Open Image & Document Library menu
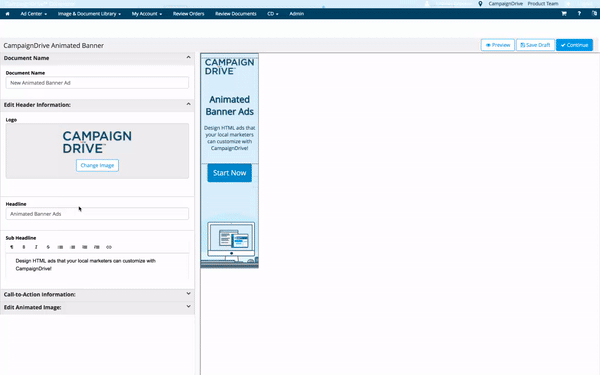The height and width of the screenshot is (375, 600). tap(89, 14)
